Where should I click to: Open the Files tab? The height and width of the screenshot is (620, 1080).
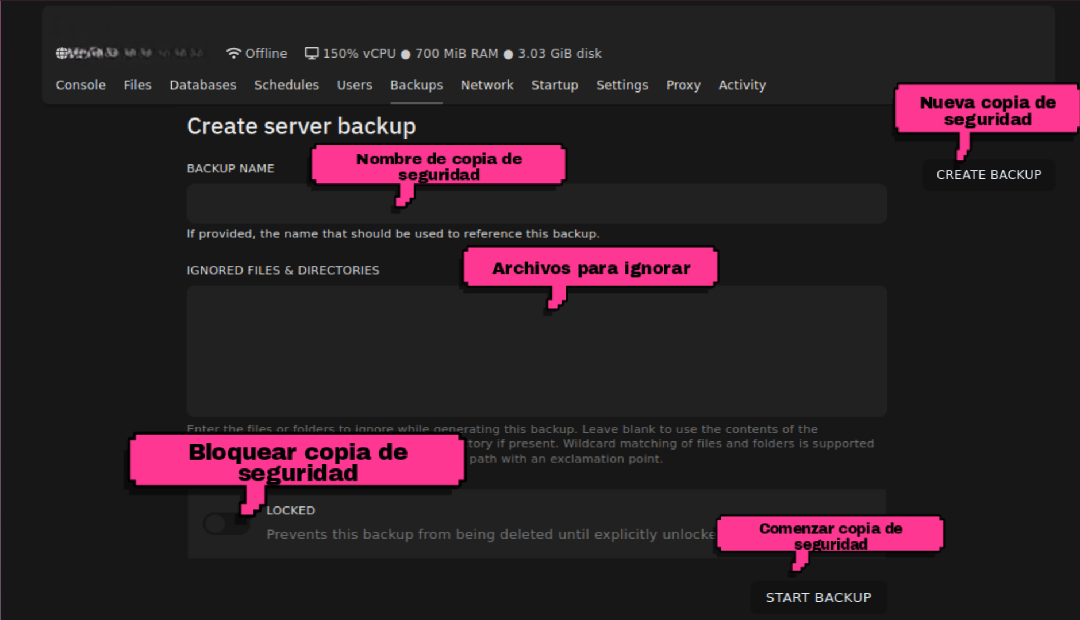(137, 85)
